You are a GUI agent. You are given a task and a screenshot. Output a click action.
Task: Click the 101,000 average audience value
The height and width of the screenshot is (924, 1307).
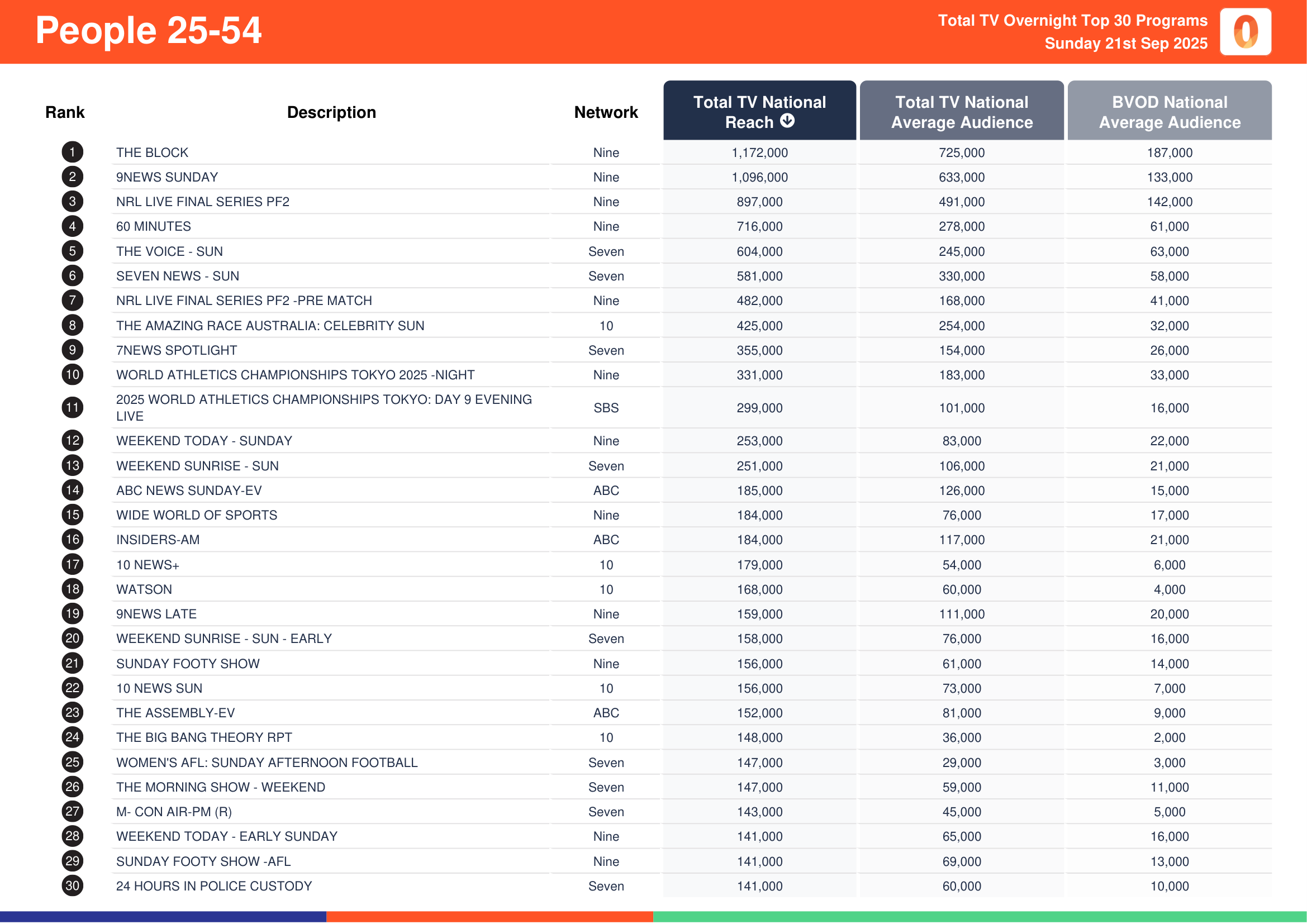pyautogui.click(x=962, y=408)
